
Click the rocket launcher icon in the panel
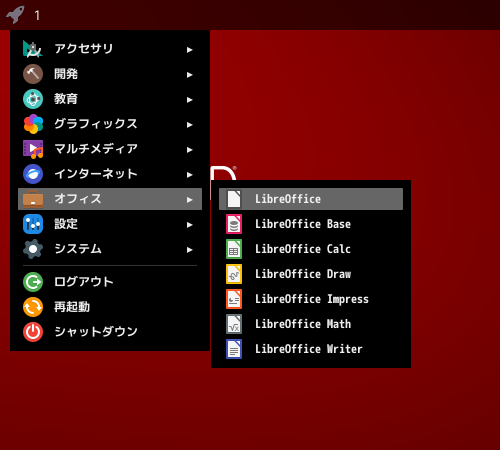tap(15, 15)
